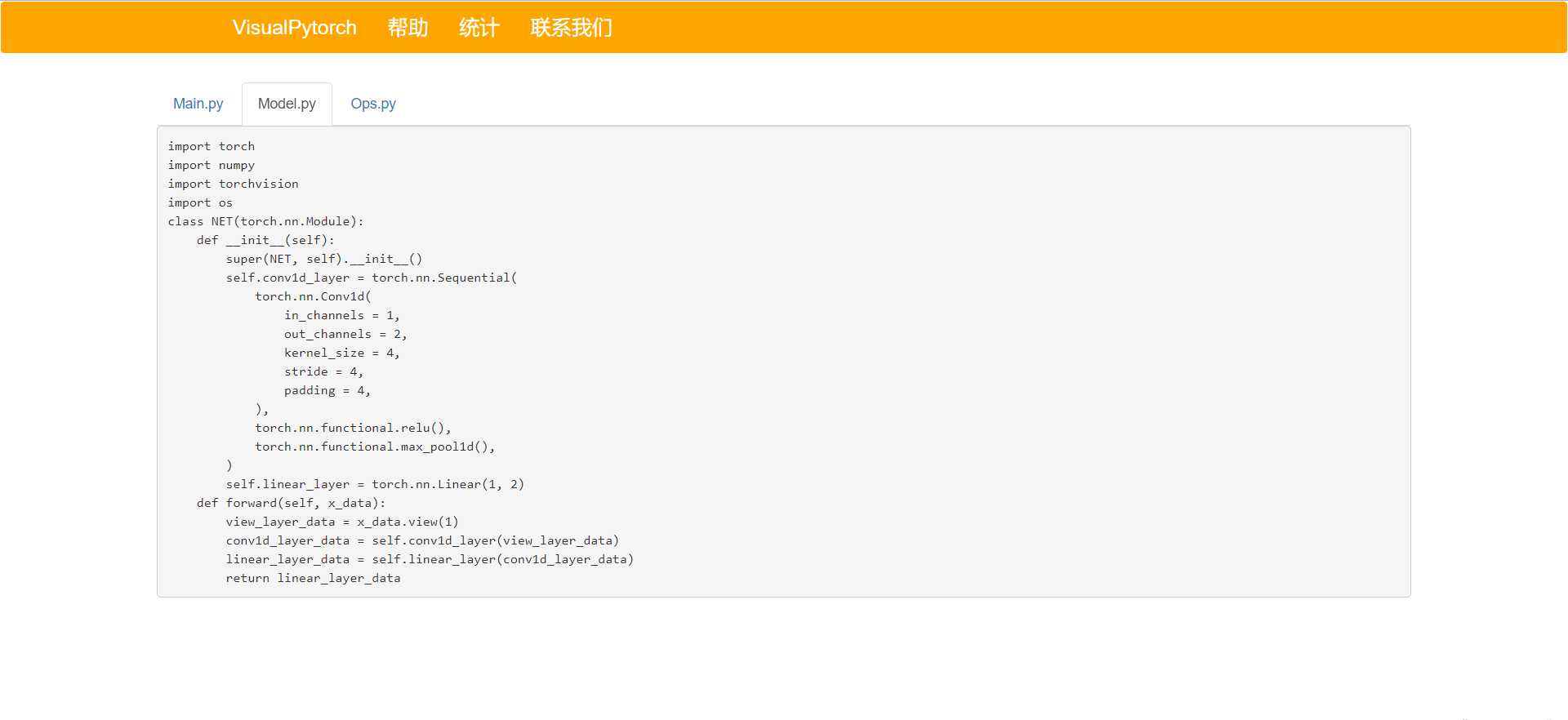The image size is (1568, 720).
Task: Click the 'import os' line
Action: 200,202
